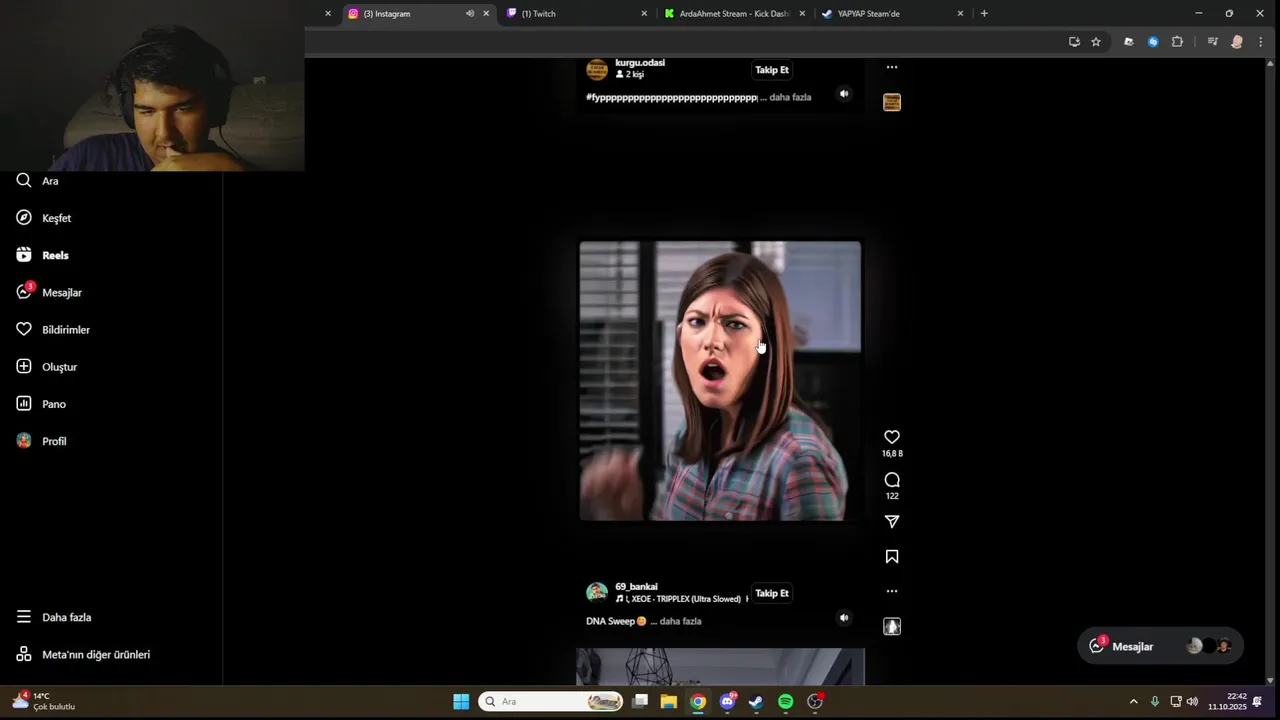Show hidden system tray icons
This screenshot has width=1280, height=720.
(x=1133, y=702)
